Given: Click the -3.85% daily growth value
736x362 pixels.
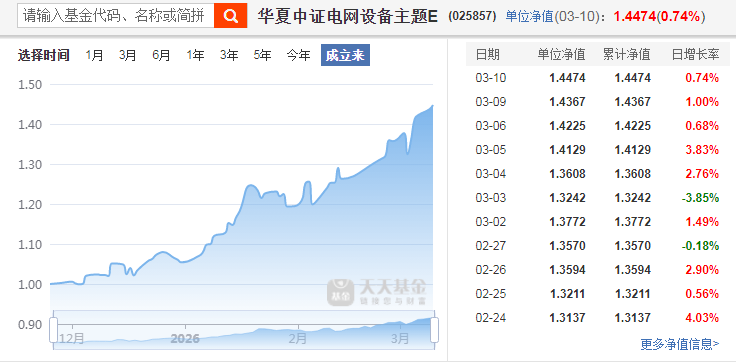Looking at the screenshot, I should point(700,198).
